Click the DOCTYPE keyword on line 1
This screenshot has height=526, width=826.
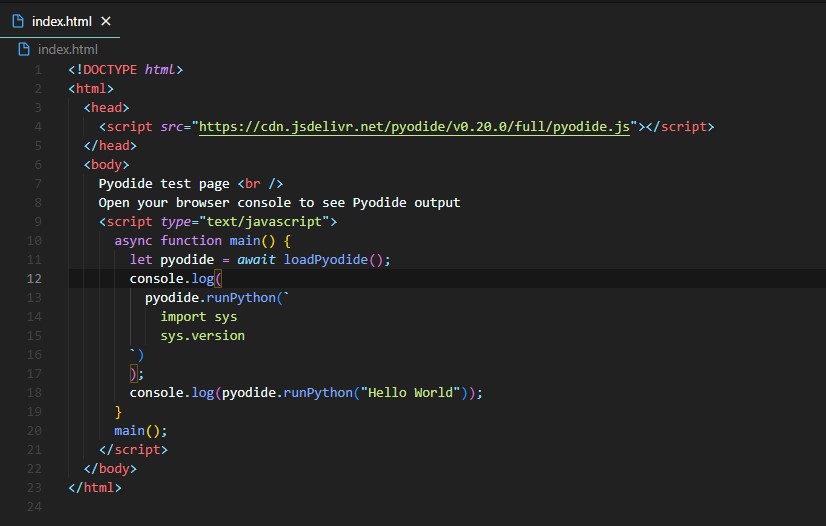click(x=110, y=70)
